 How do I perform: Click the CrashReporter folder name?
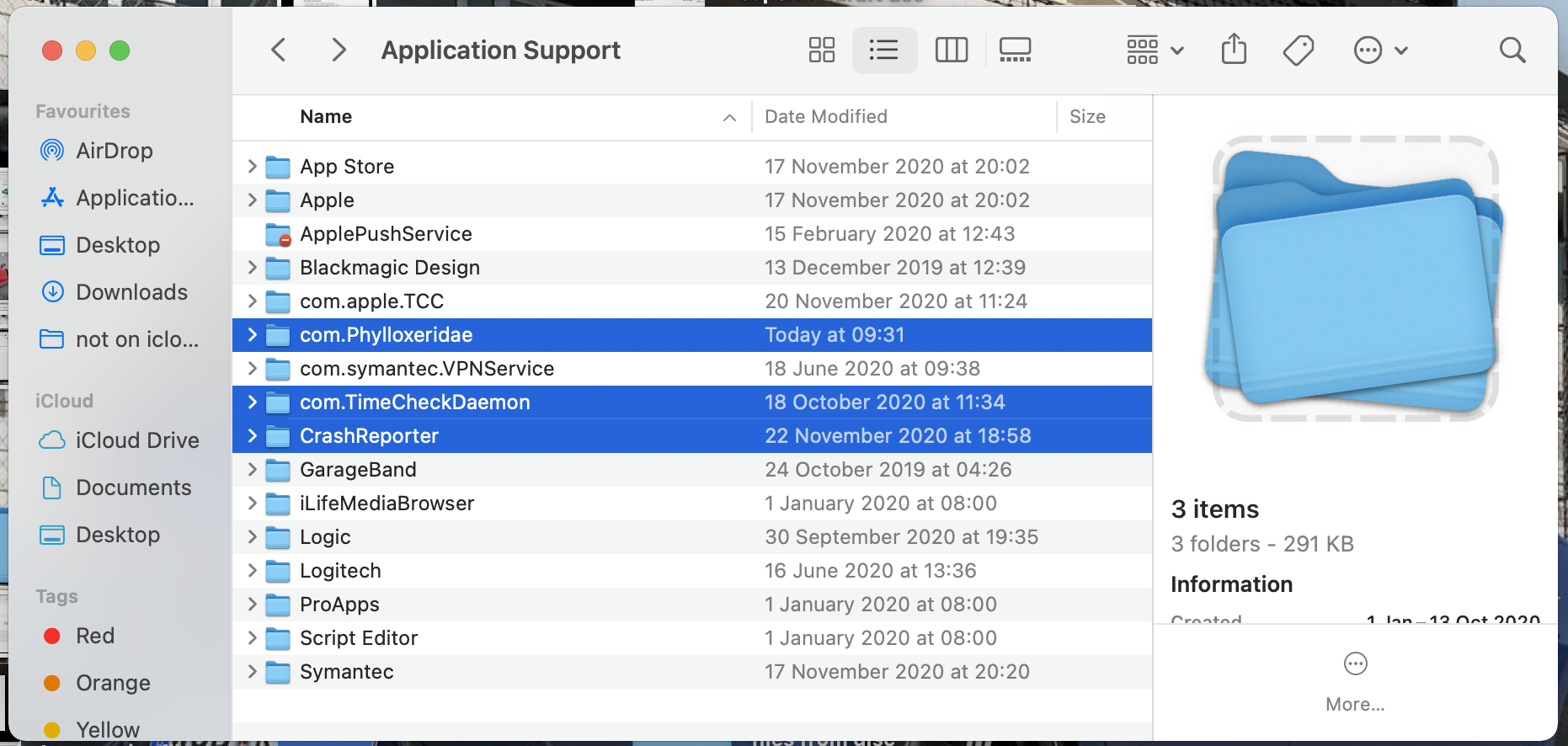point(370,436)
